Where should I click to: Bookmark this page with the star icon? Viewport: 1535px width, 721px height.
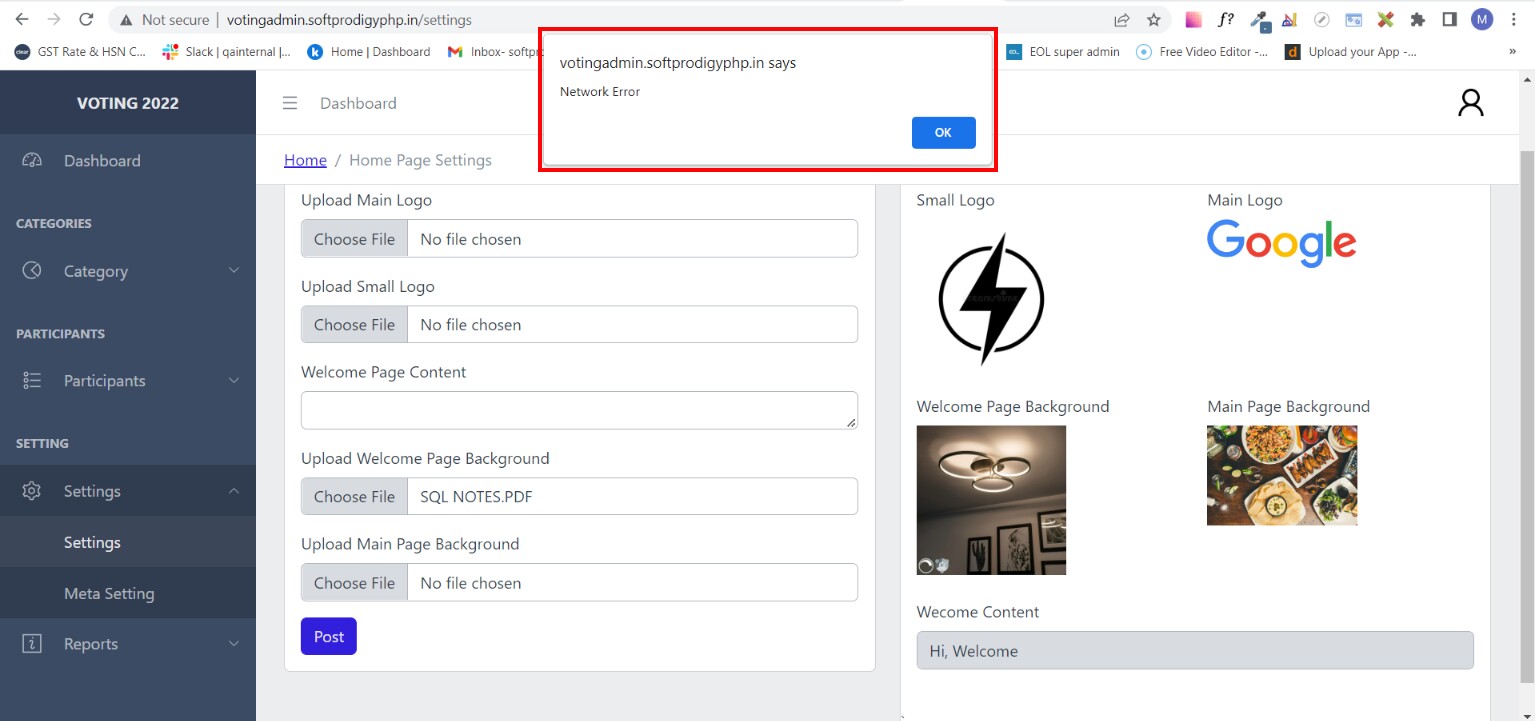point(1154,19)
